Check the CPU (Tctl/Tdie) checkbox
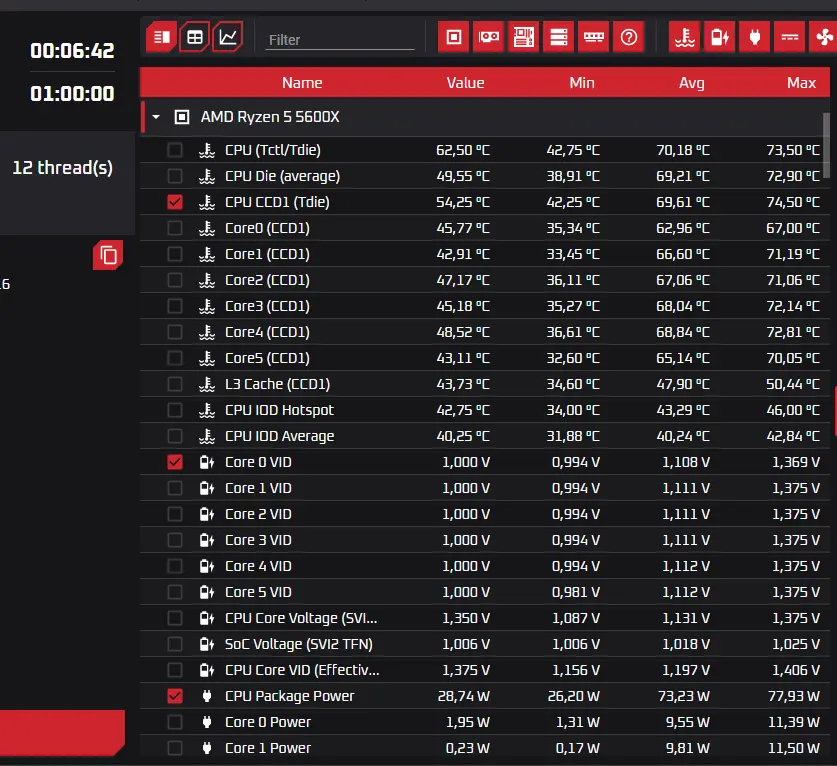This screenshot has width=837, height=766. [x=175, y=150]
